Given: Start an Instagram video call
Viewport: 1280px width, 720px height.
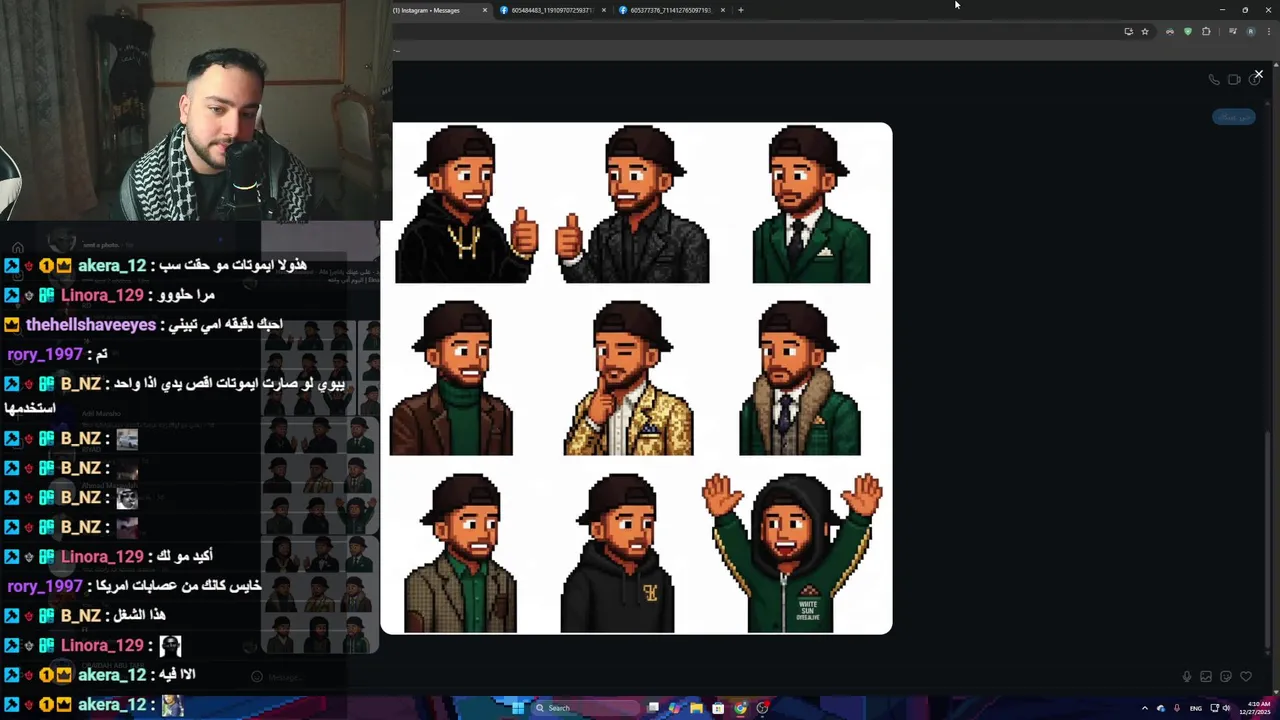Looking at the screenshot, I should 1234,80.
